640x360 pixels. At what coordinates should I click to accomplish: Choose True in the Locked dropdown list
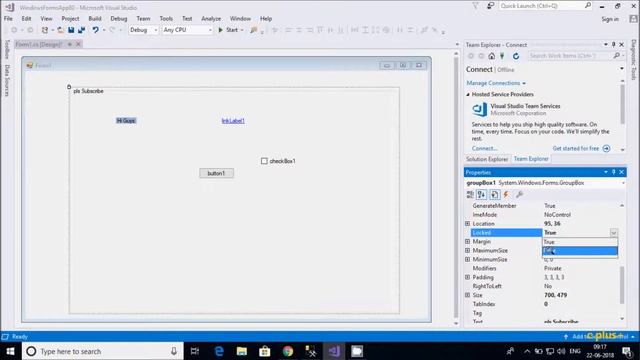point(580,242)
